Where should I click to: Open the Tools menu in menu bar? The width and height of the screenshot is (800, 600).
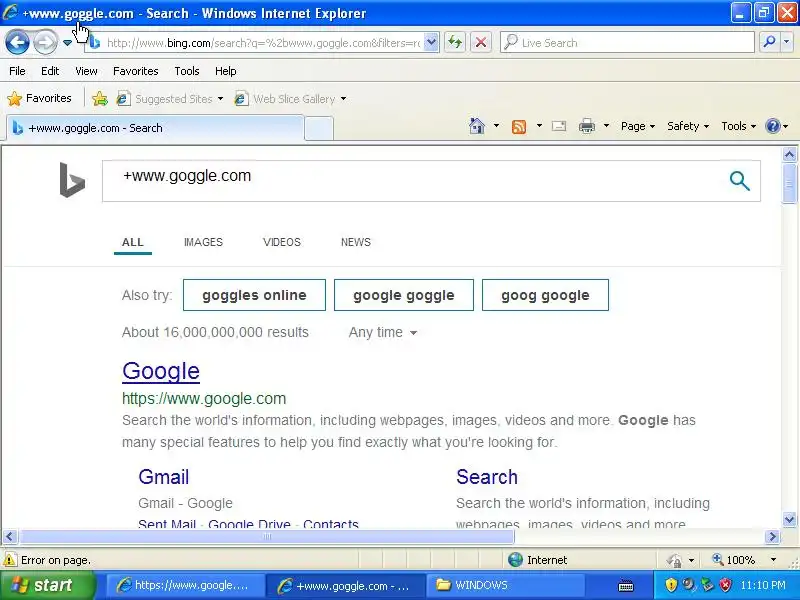point(187,71)
